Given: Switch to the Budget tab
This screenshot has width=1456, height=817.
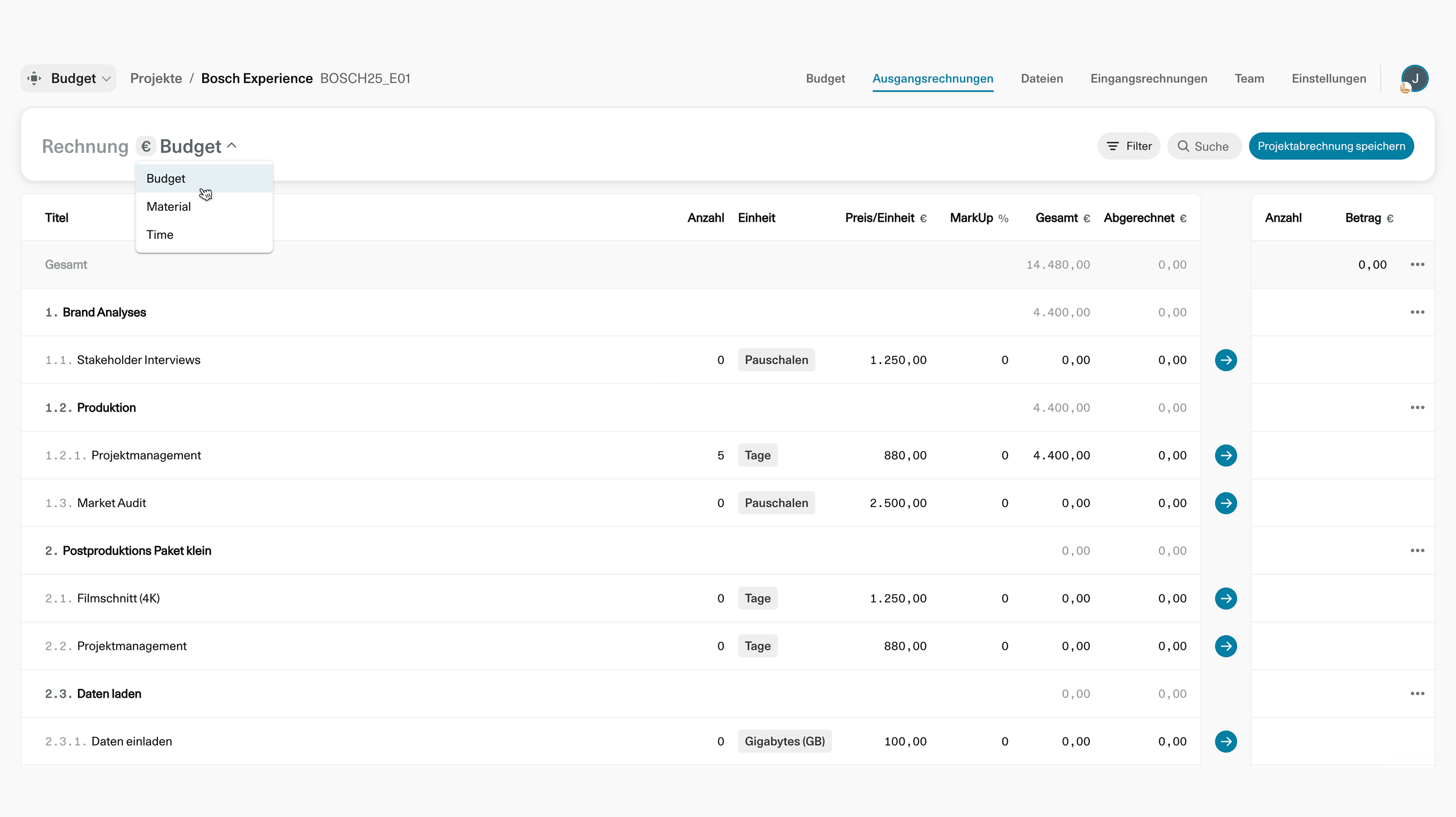Looking at the screenshot, I should 825,79.
